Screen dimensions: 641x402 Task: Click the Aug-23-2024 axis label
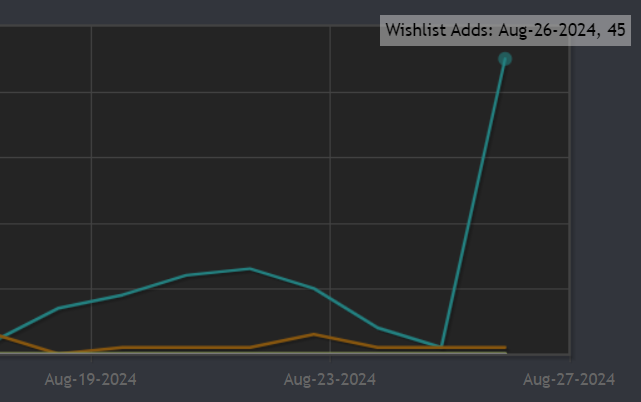(x=330, y=380)
